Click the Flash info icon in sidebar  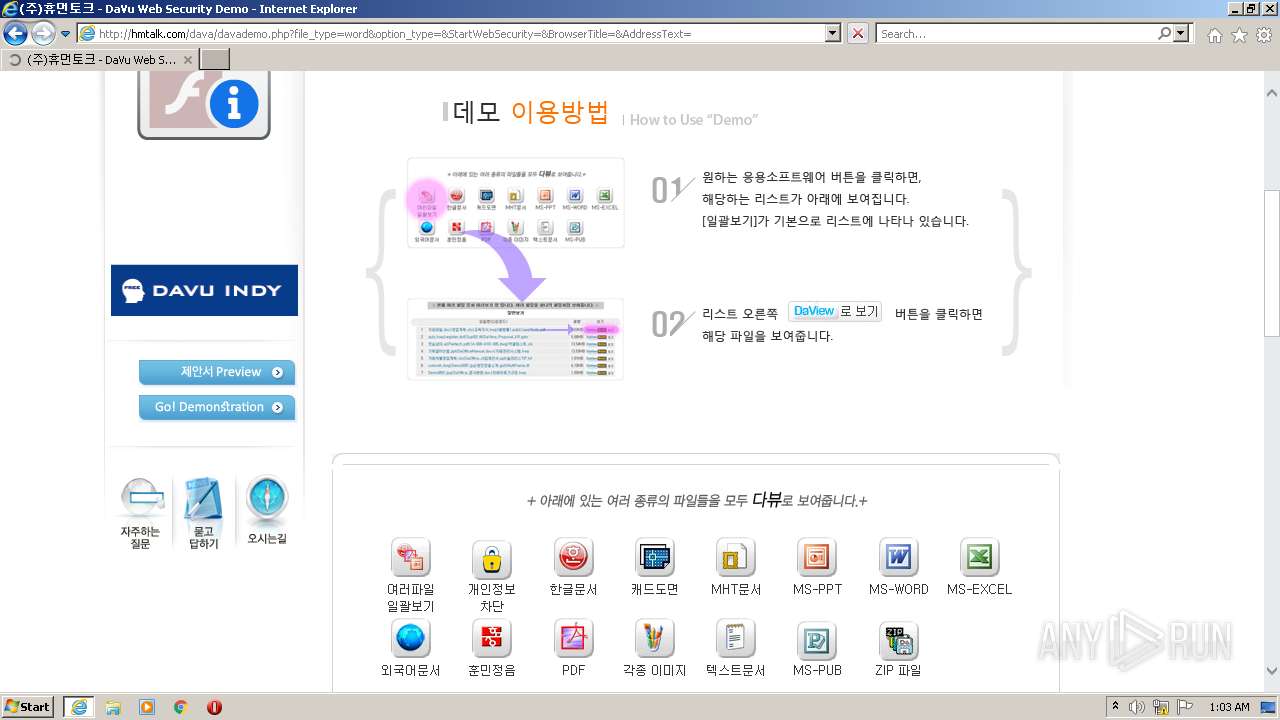click(204, 107)
